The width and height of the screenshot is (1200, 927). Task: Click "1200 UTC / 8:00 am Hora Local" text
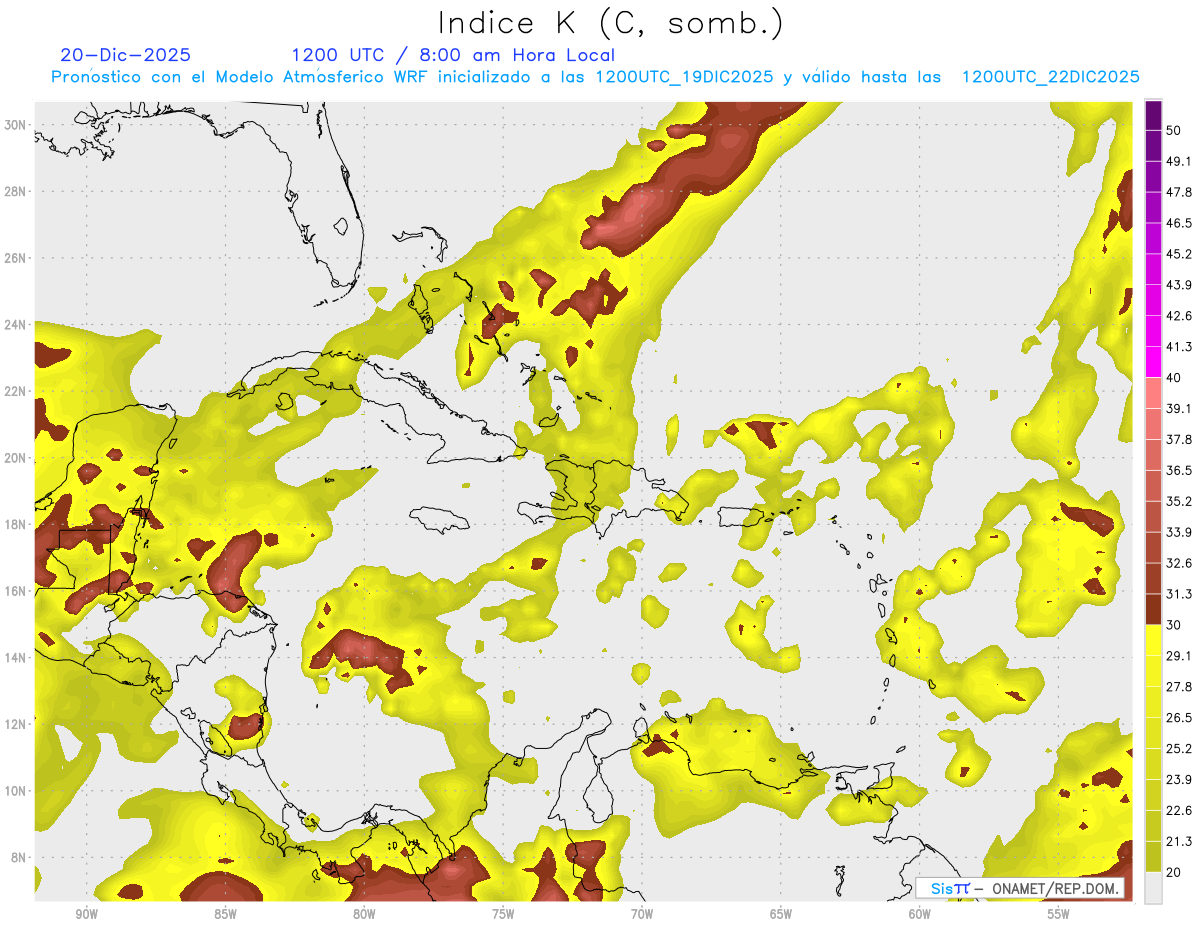coord(453,55)
